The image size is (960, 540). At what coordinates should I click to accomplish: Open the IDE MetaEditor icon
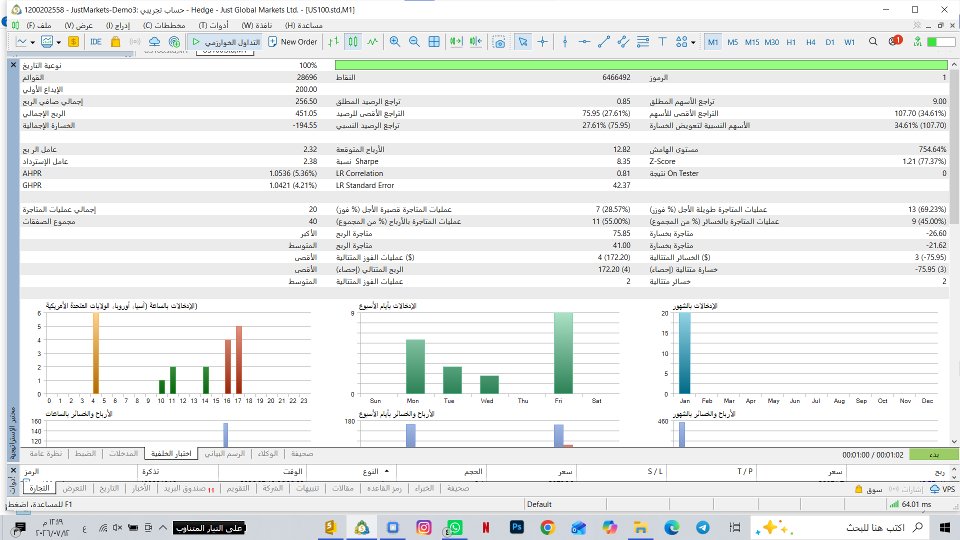96,42
